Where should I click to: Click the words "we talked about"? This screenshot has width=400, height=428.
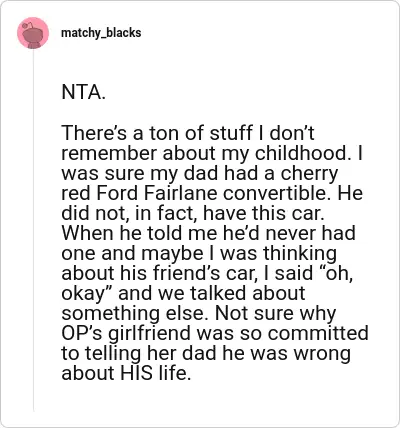232,293
